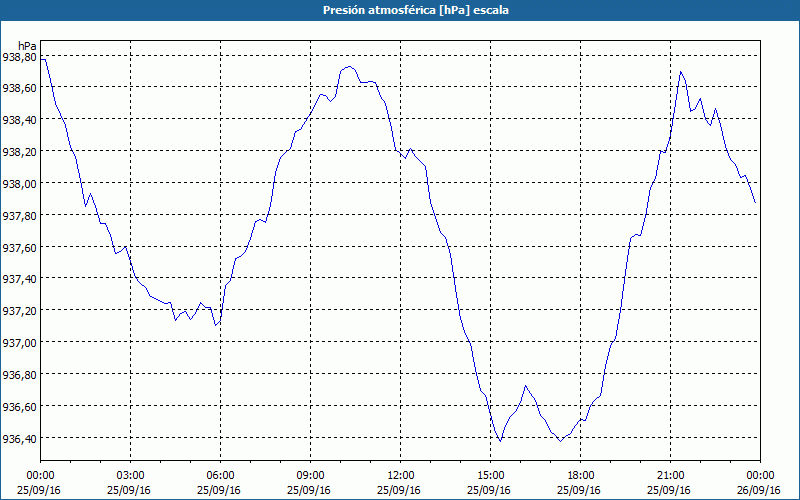
Task: Click the 'hPa' unit label above the y-axis
Action: click(27, 46)
